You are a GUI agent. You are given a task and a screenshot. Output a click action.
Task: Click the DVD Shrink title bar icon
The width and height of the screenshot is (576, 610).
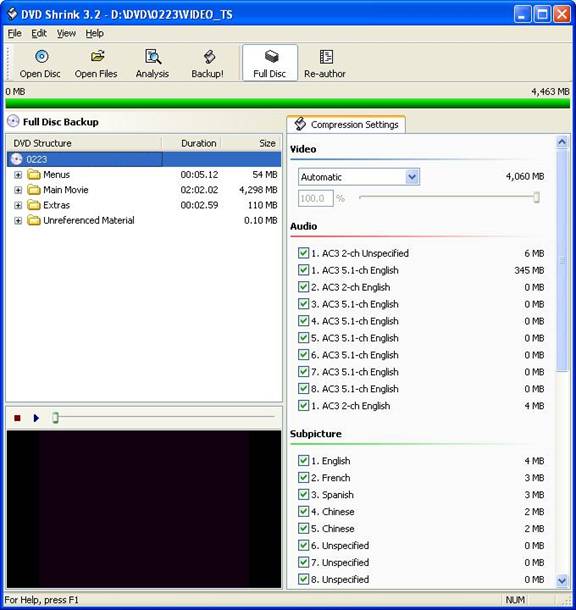click(12, 14)
